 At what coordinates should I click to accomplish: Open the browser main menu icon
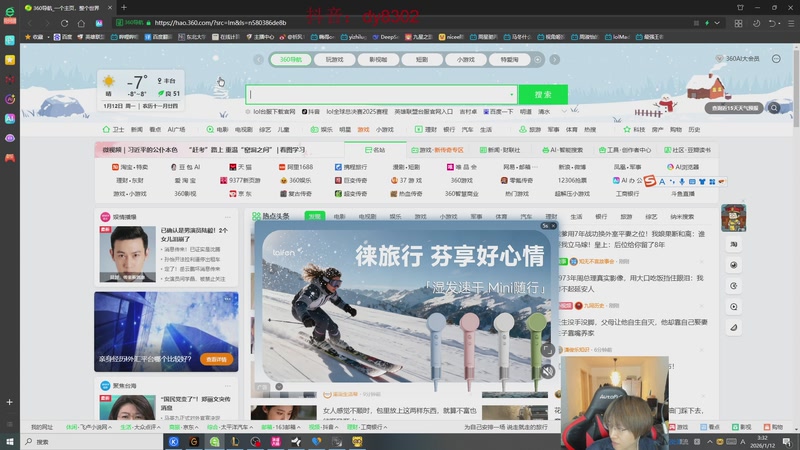tap(791, 23)
